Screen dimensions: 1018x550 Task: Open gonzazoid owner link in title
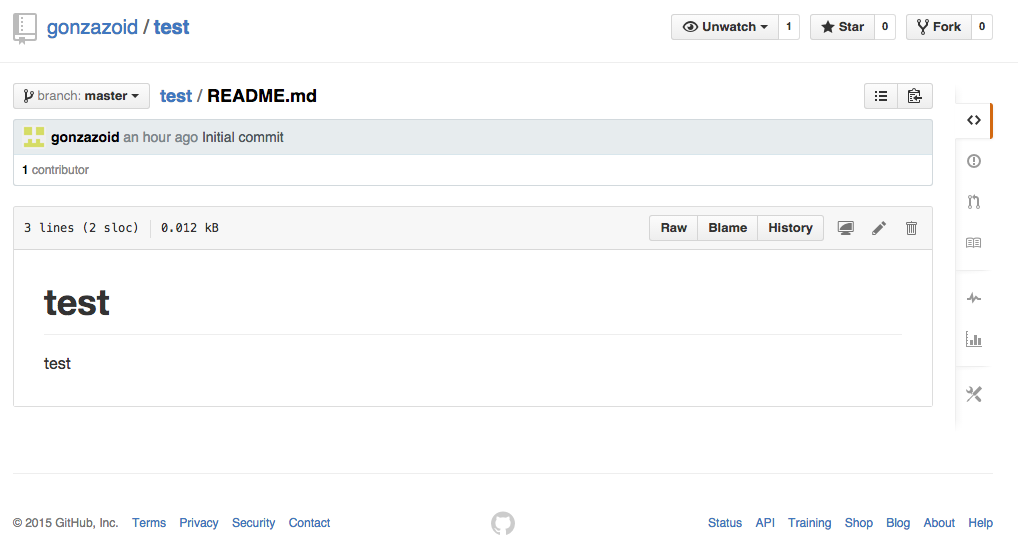pyautogui.click(x=92, y=27)
